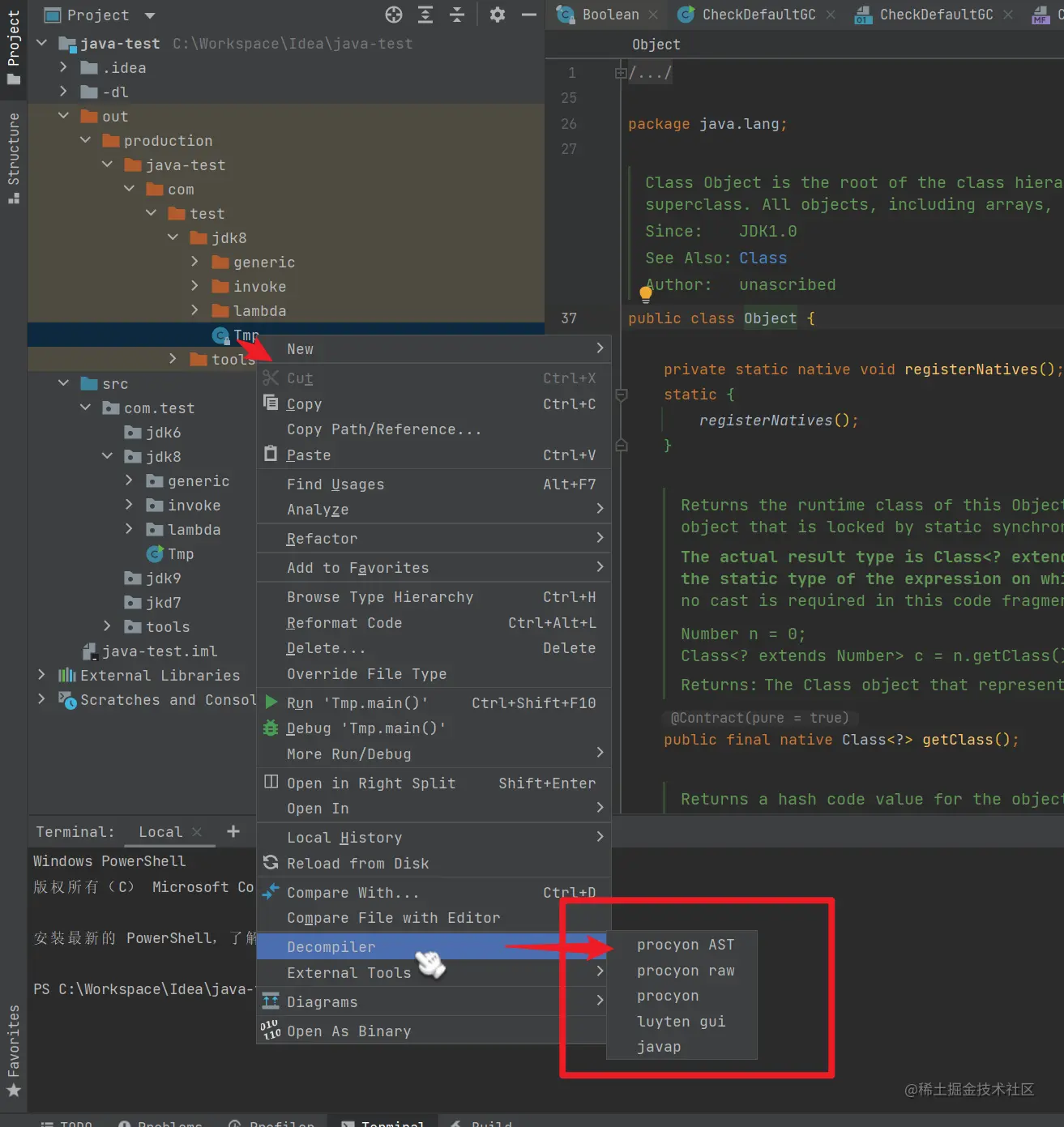Click the intention lightbulb in the editor gutter
Screen dimensions: 1064x1127
coord(646,293)
